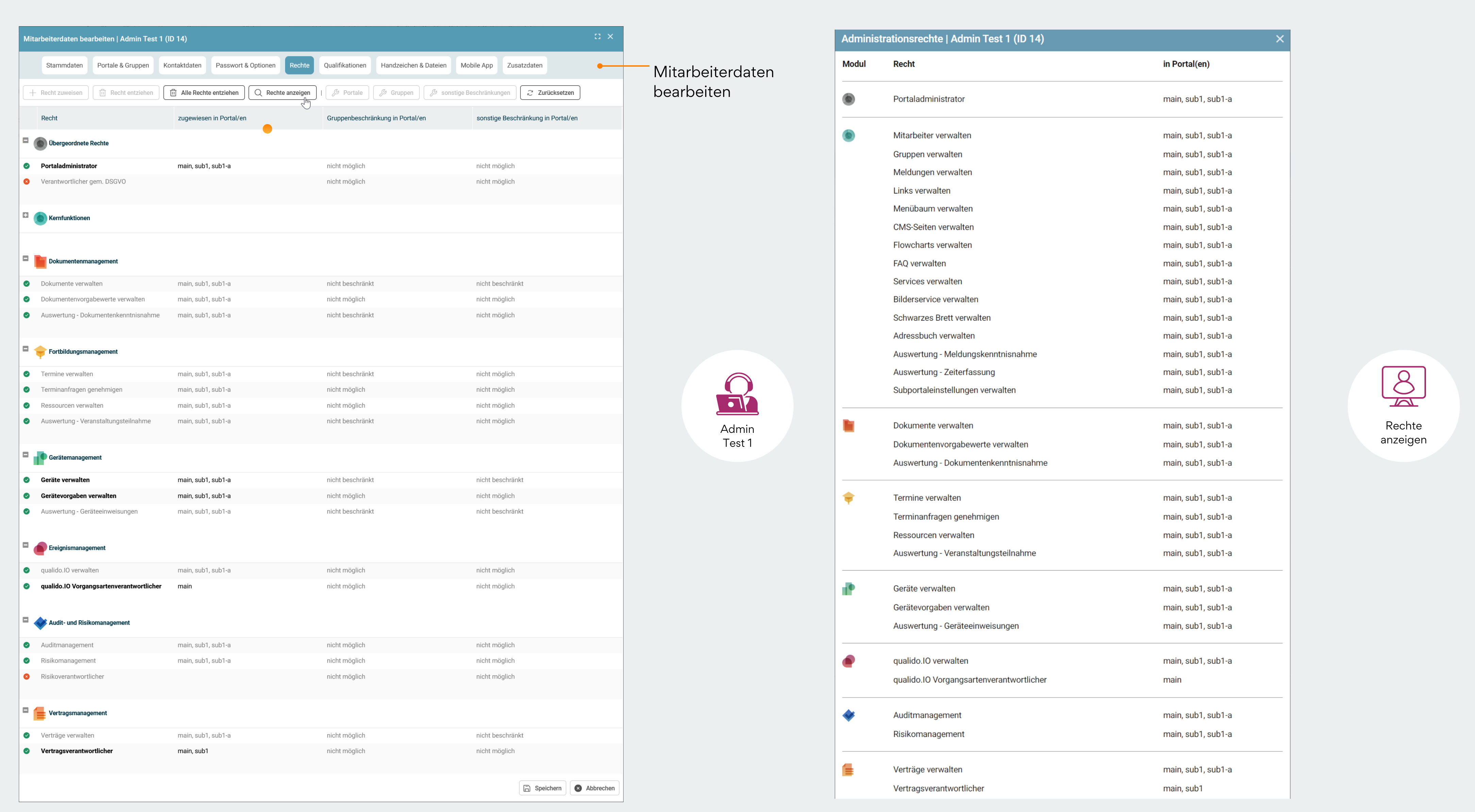Screen dimensions: 1475x812
Task: Collapse the Vertragsmanagement section
Action: [x=25, y=710]
